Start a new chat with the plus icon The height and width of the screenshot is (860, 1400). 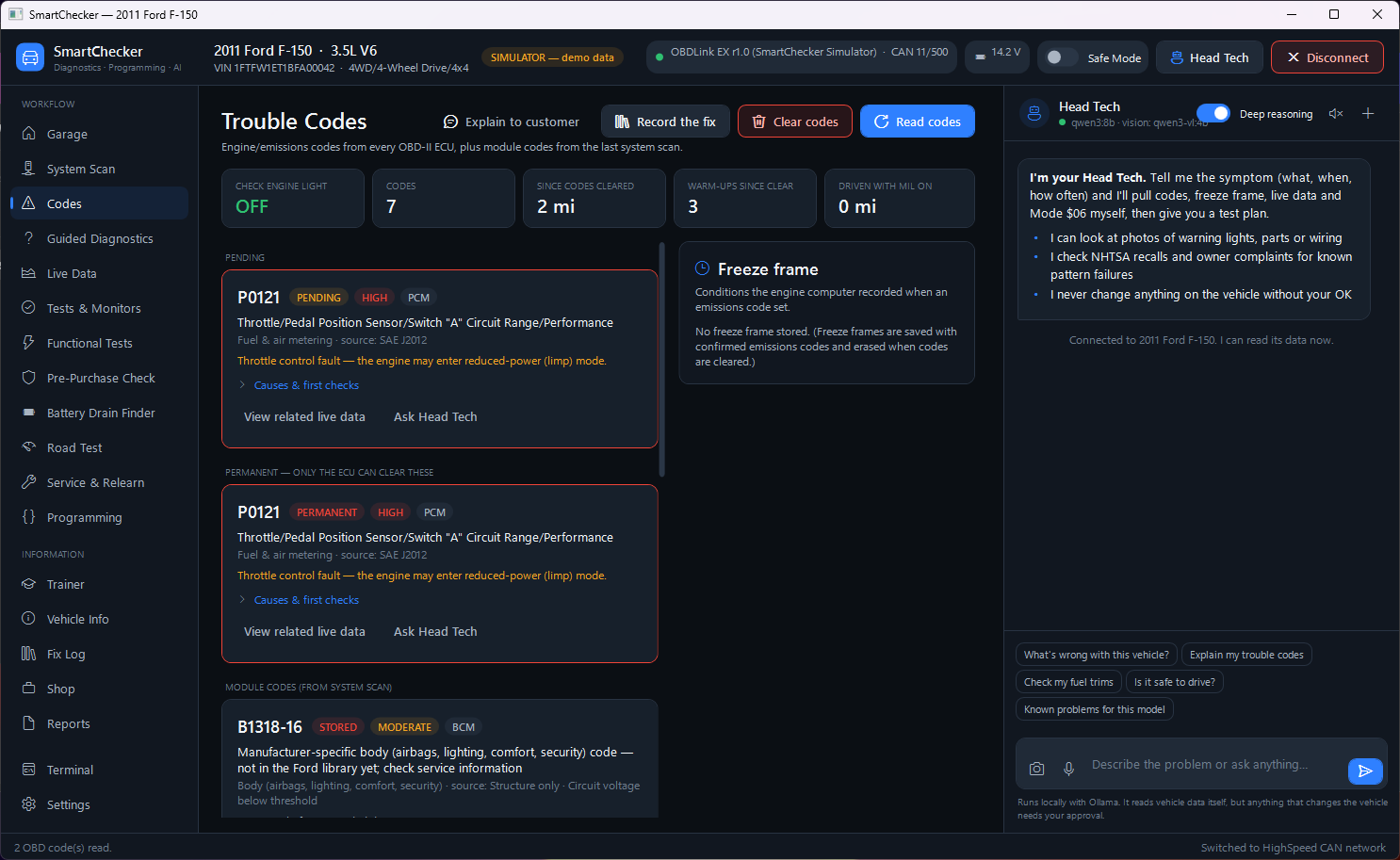tap(1368, 114)
